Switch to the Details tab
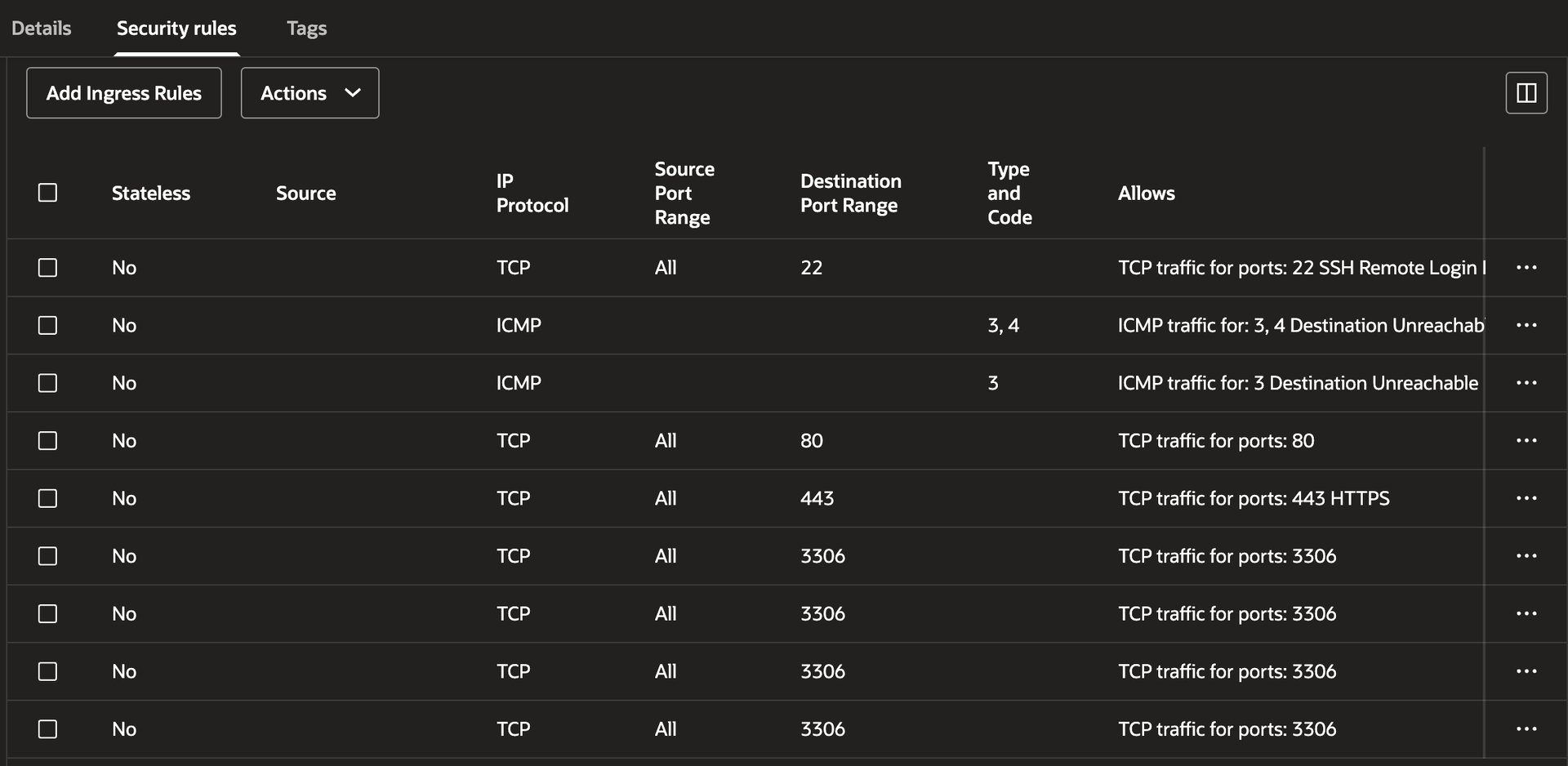Viewport: 1568px width, 766px height. pos(42,29)
